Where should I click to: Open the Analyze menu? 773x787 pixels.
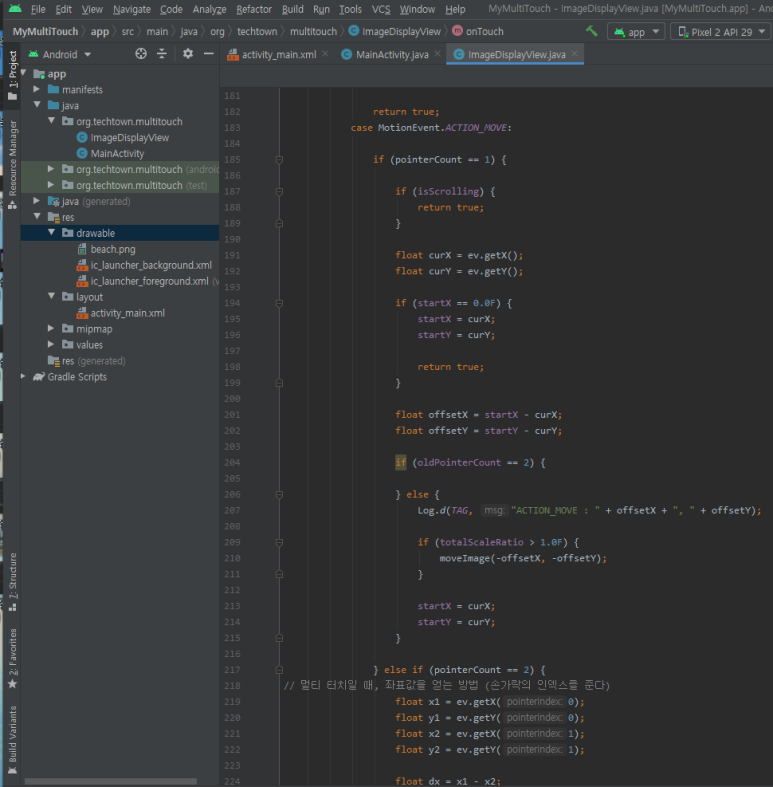tap(209, 9)
